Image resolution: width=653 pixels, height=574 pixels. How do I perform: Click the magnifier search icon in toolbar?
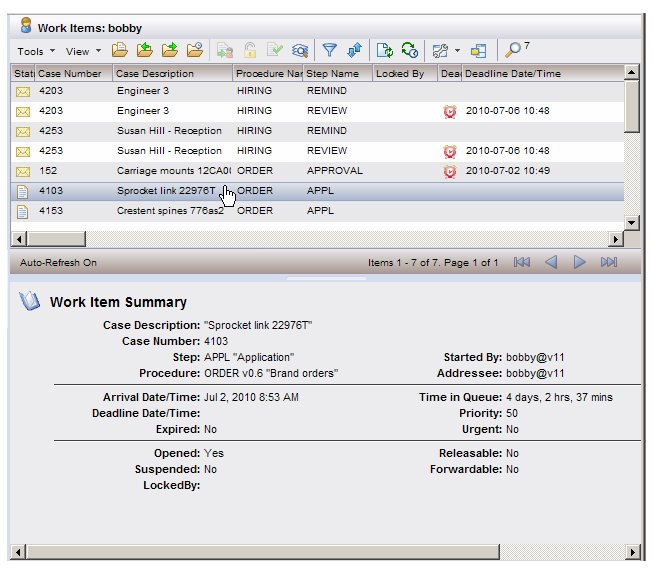[x=513, y=50]
